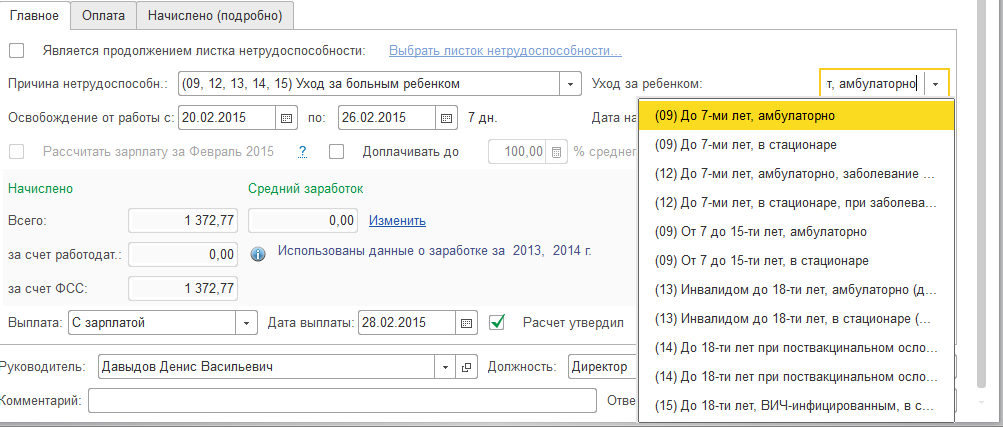Enable the 'Доплачивать до' checkbox

336,152
